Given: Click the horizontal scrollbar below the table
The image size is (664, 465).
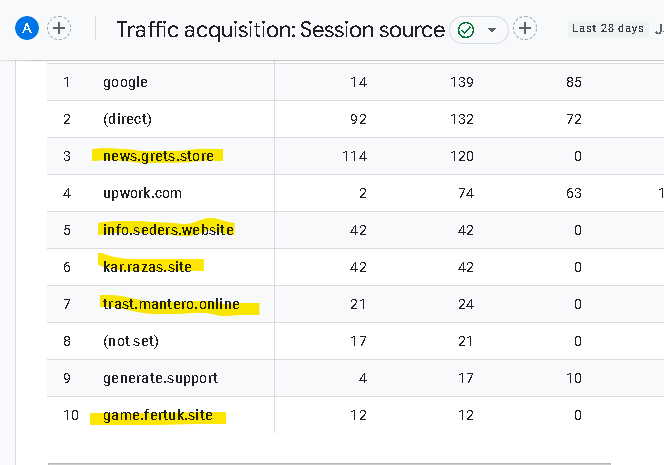Looking at the screenshot, I should tap(329, 464).
